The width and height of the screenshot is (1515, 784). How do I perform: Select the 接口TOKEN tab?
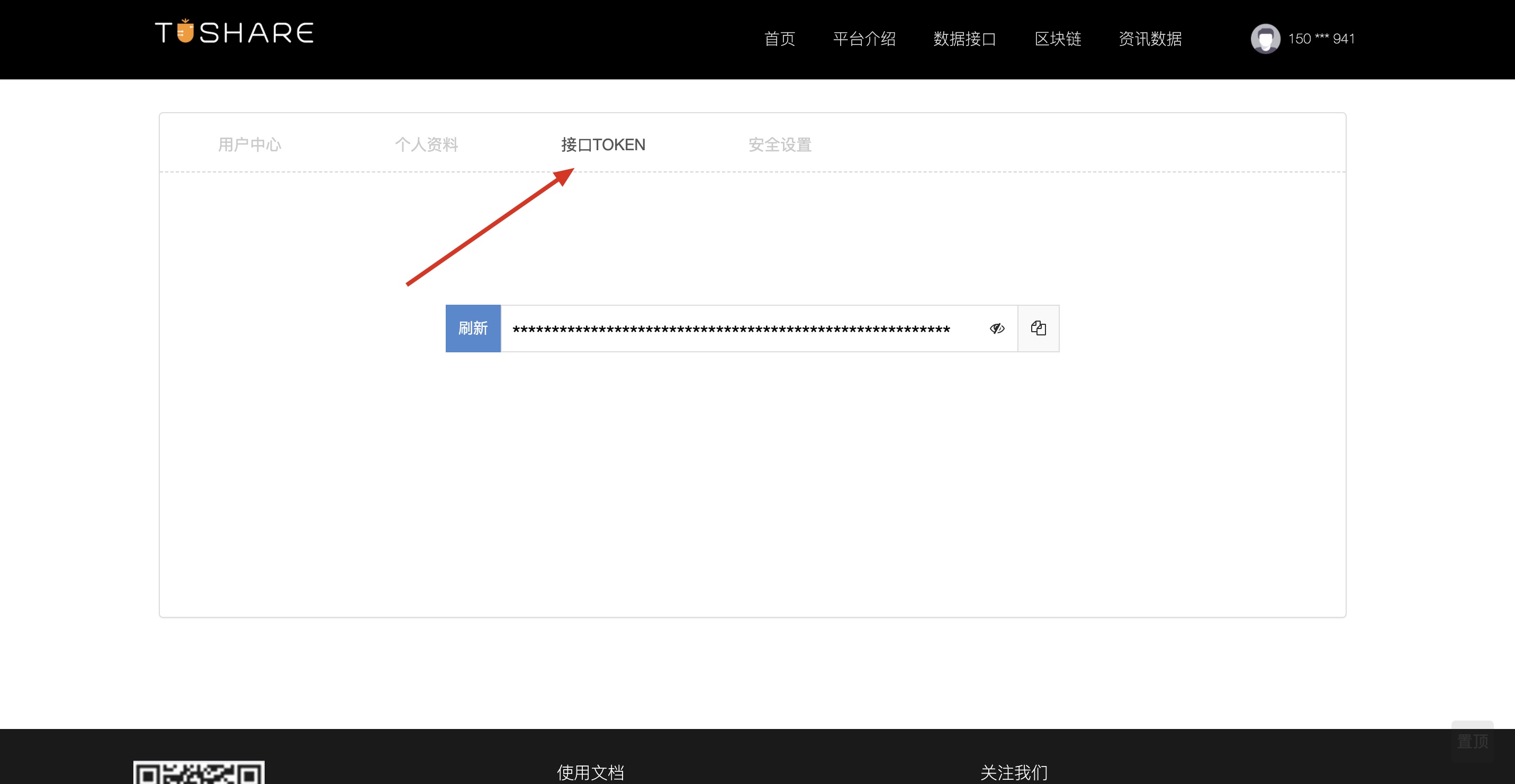603,144
